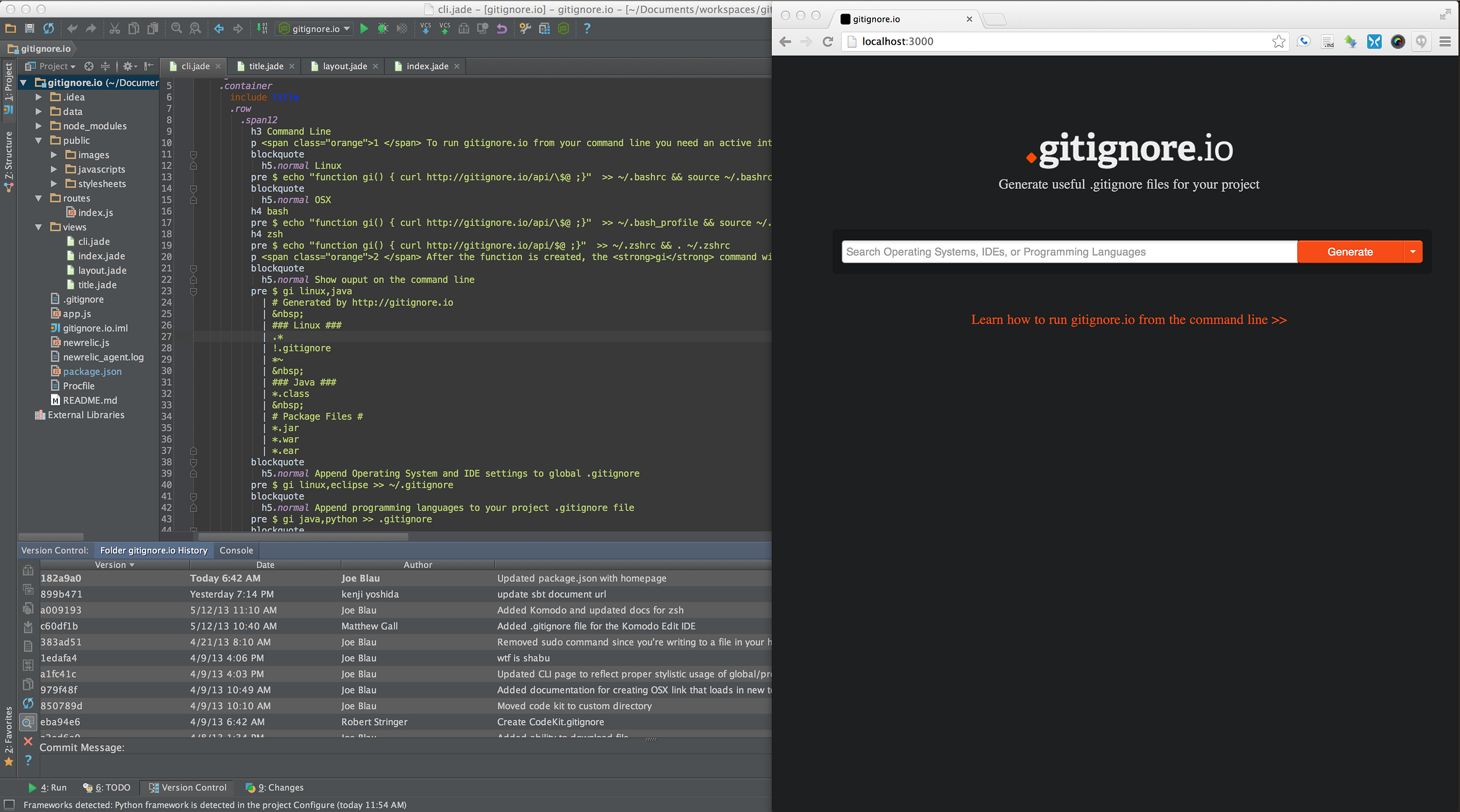Click the Save All icon

pos(29,28)
